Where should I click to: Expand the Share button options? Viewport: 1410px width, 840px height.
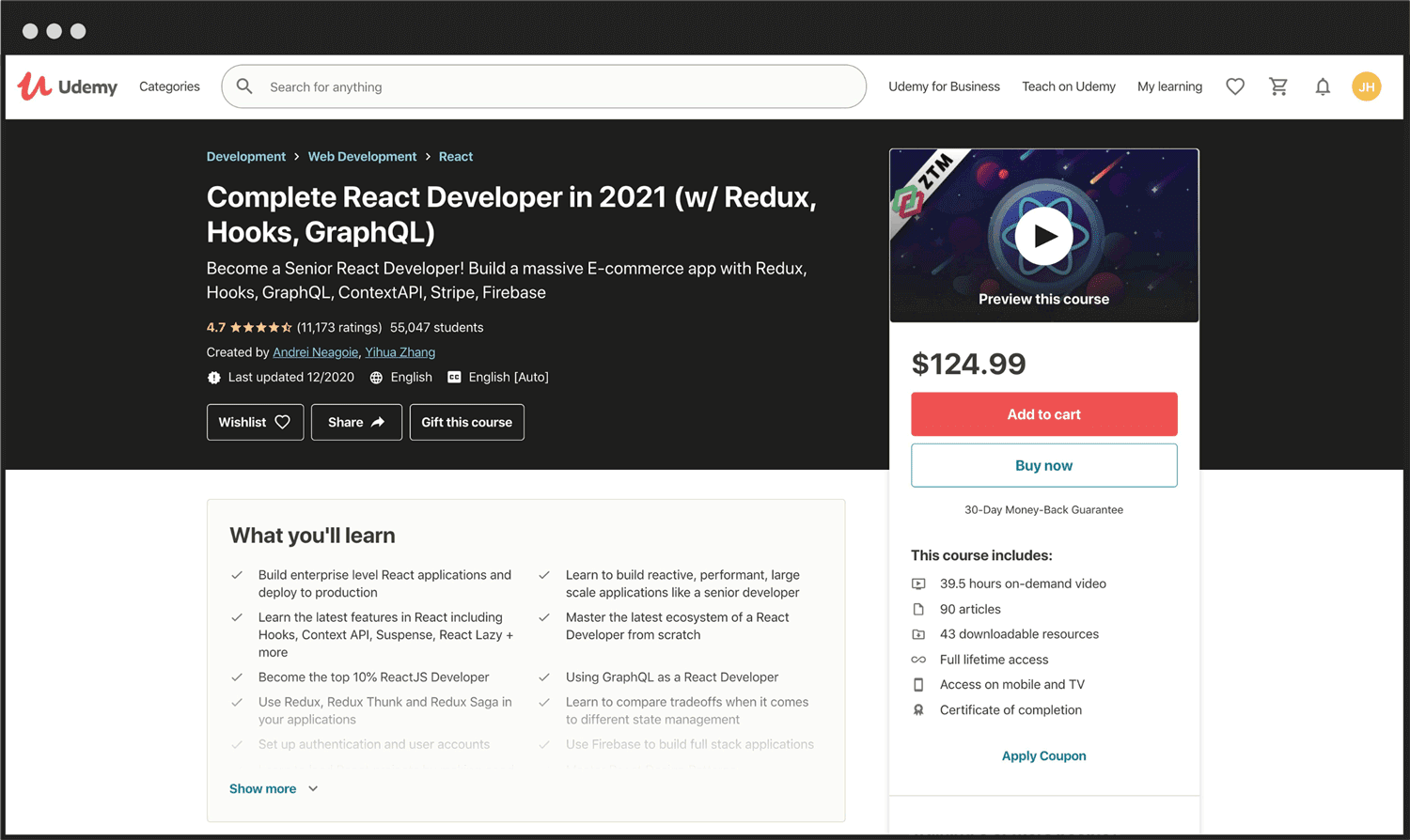[x=356, y=422]
